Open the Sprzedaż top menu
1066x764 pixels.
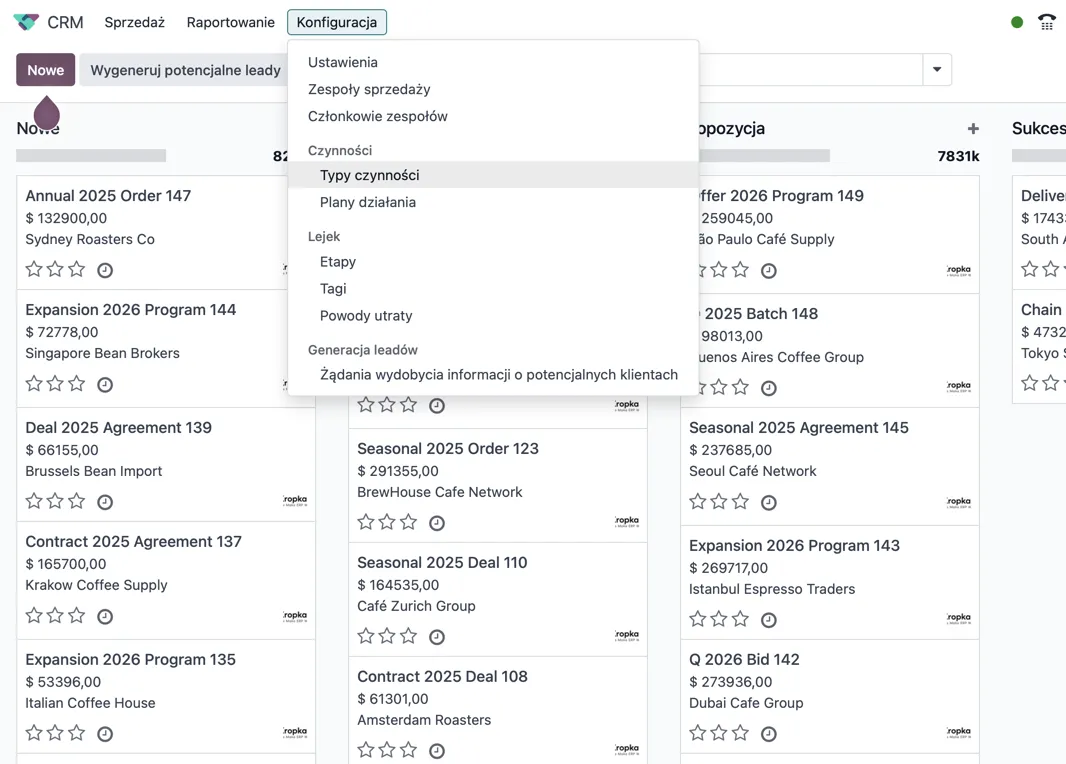coord(135,22)
